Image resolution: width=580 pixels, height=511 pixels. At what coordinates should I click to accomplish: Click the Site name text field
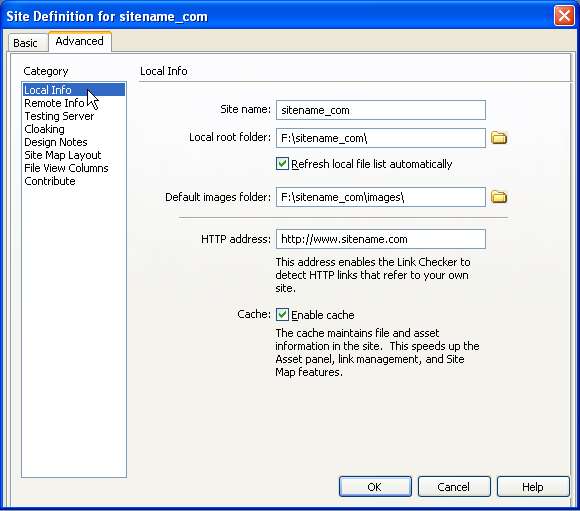pyautogui.click(x=381, y=110)
